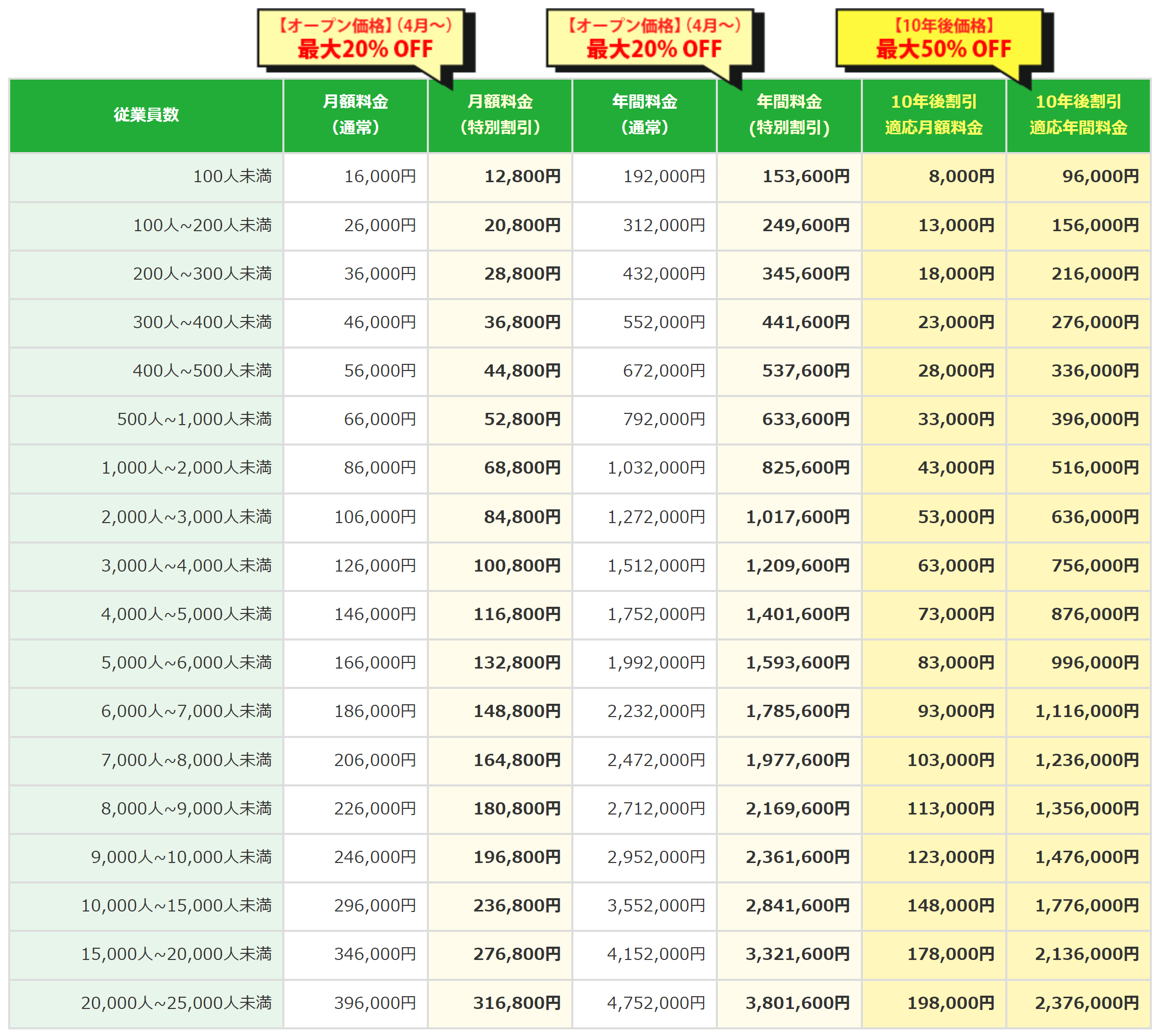Click the 396,000円 regular monthly cell
Screen dimensions: 1158x1036
[x=374, y=1003]
